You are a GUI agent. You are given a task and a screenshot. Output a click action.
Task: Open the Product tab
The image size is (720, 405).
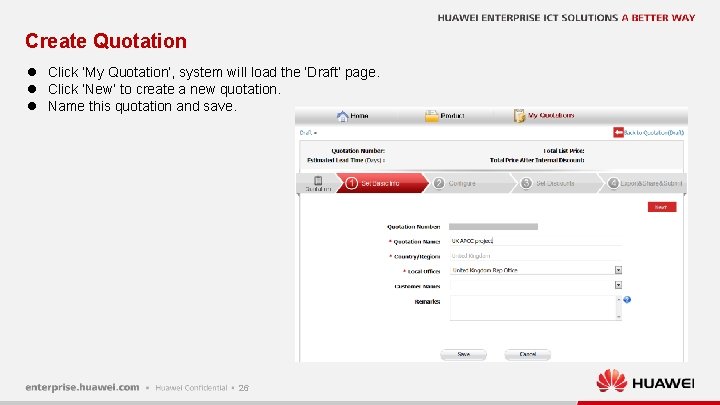tap(444, 116)
